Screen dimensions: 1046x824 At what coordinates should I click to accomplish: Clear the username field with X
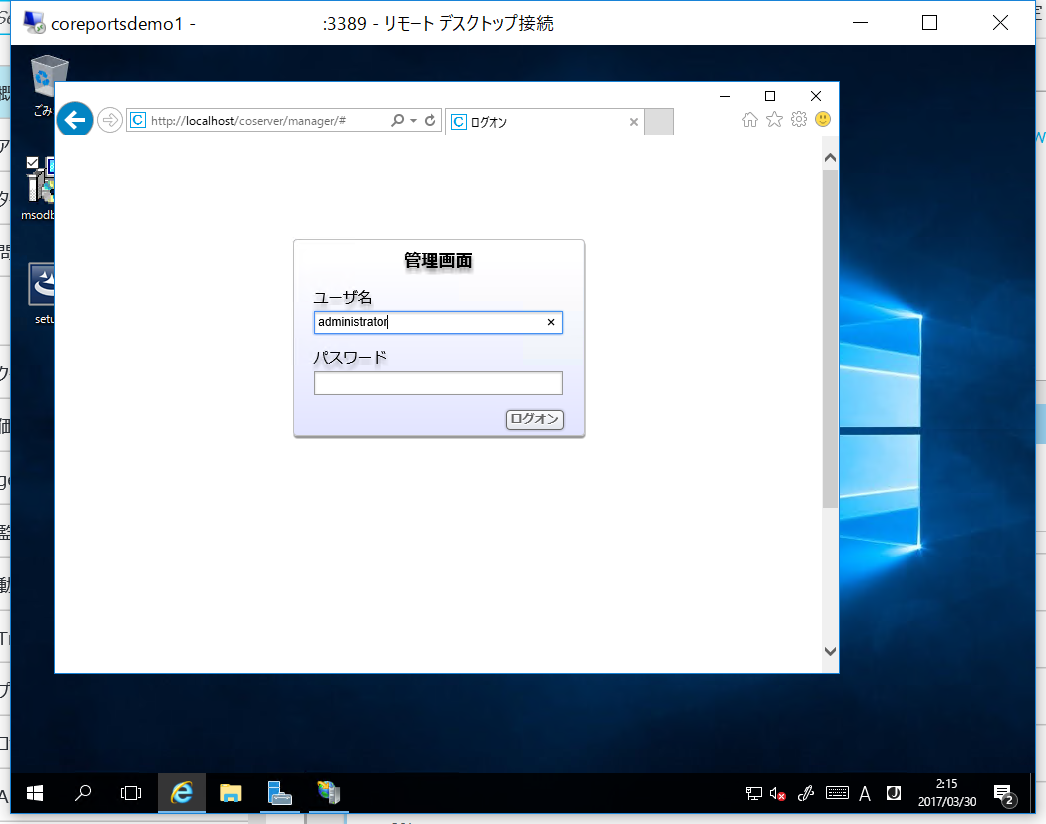(551, 322)
